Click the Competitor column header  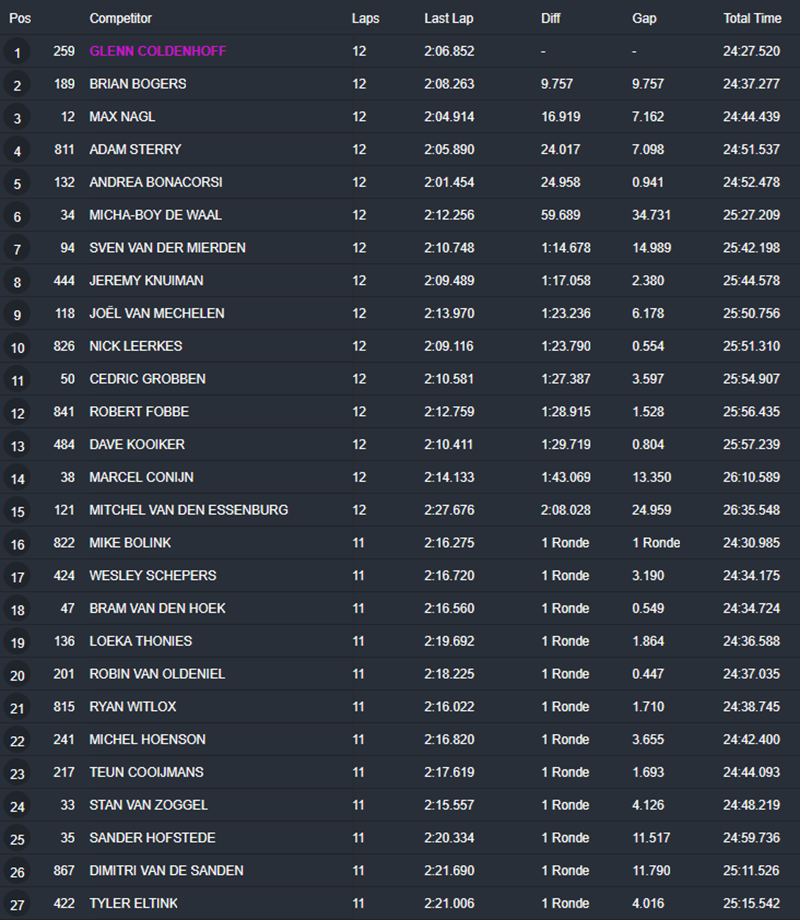(x=121, y=19)
